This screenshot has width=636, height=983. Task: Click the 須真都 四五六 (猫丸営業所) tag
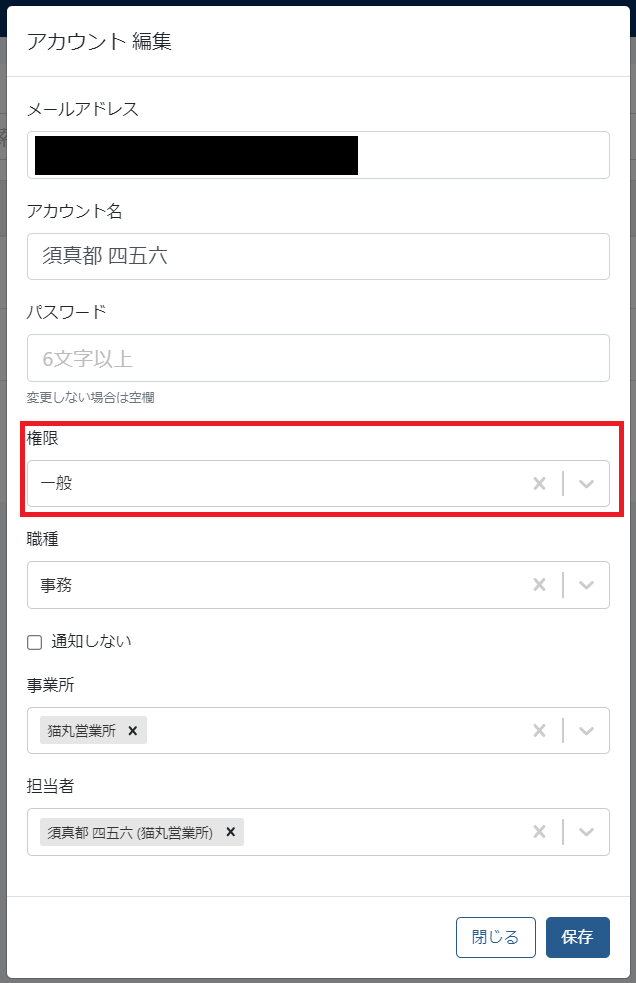130,831
